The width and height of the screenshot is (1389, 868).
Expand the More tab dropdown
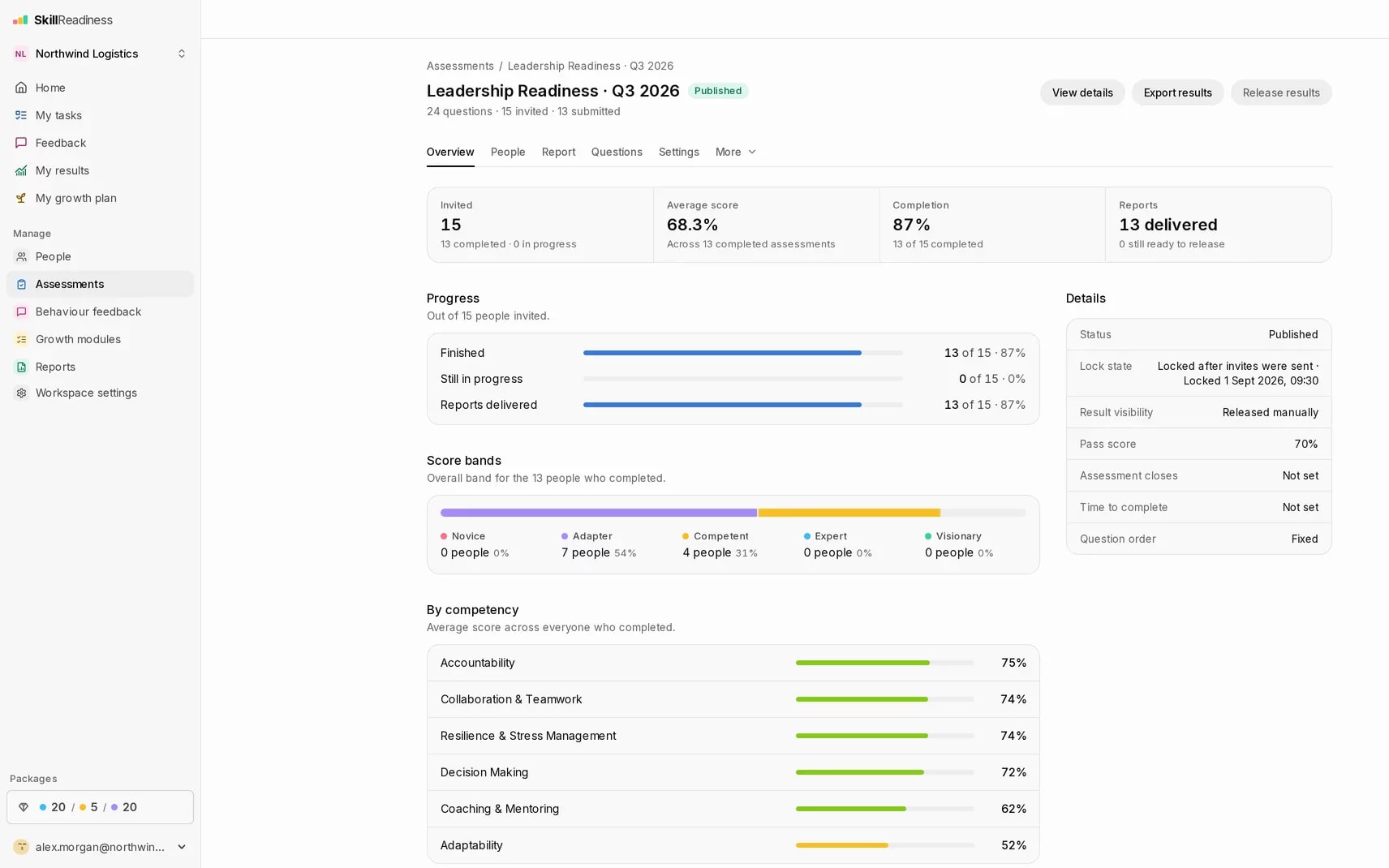pyautogui.click(x=736, y=152)
